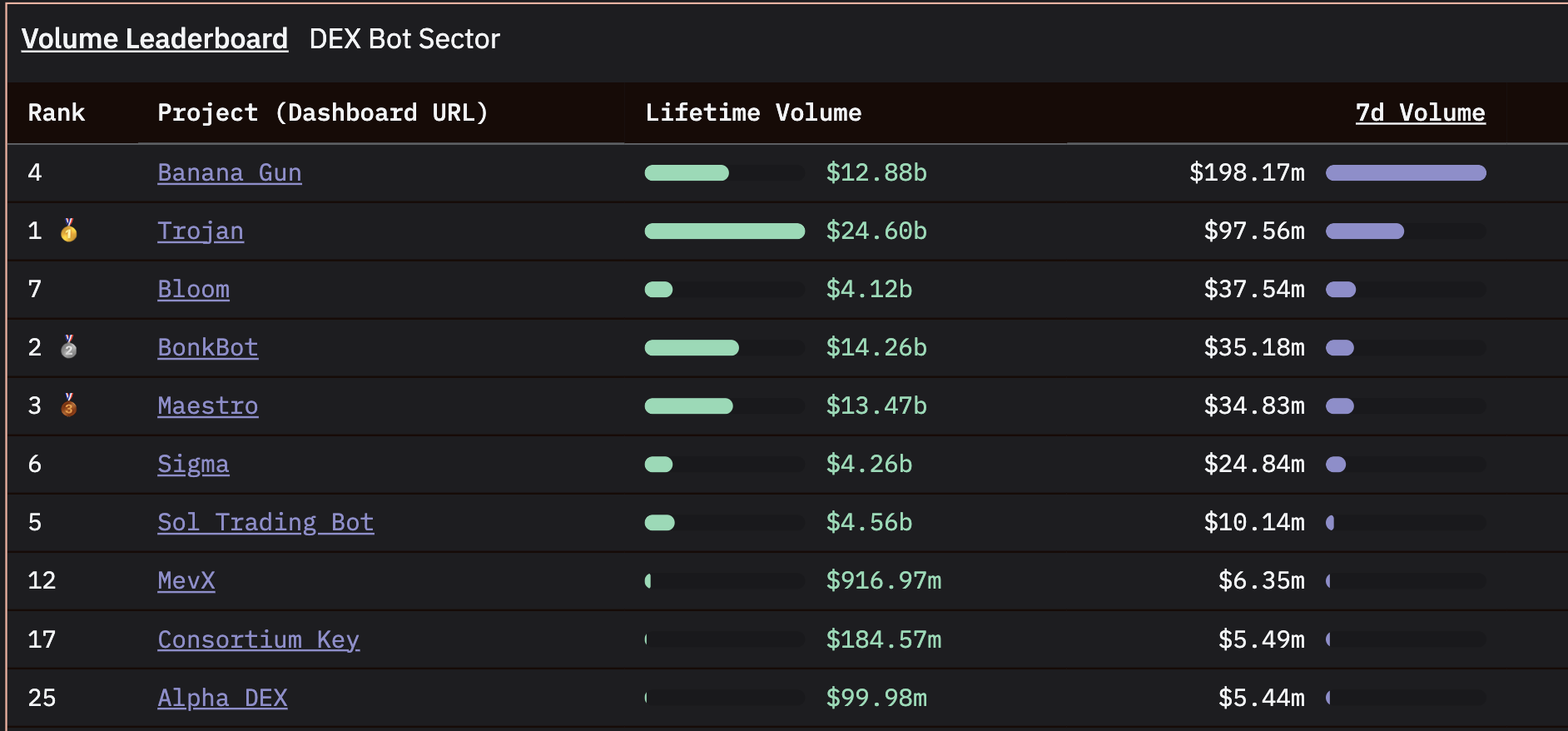This screenshot has height=731, width=1568.
Task: Select the $4.12b lifetime volume value
Action: (x=869, y=289)
